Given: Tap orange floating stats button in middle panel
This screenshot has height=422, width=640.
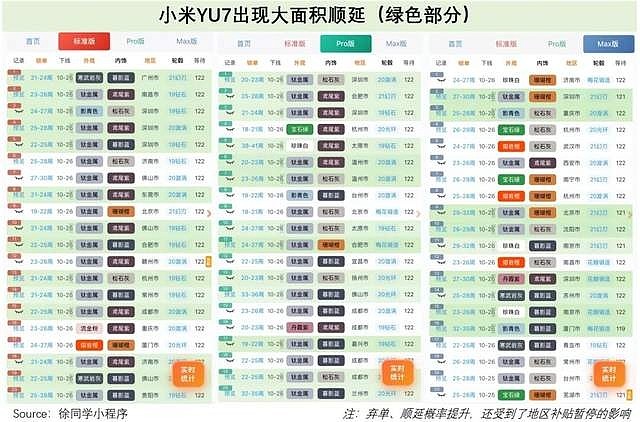Looking at the screenshot, I should tap(397, 373).
